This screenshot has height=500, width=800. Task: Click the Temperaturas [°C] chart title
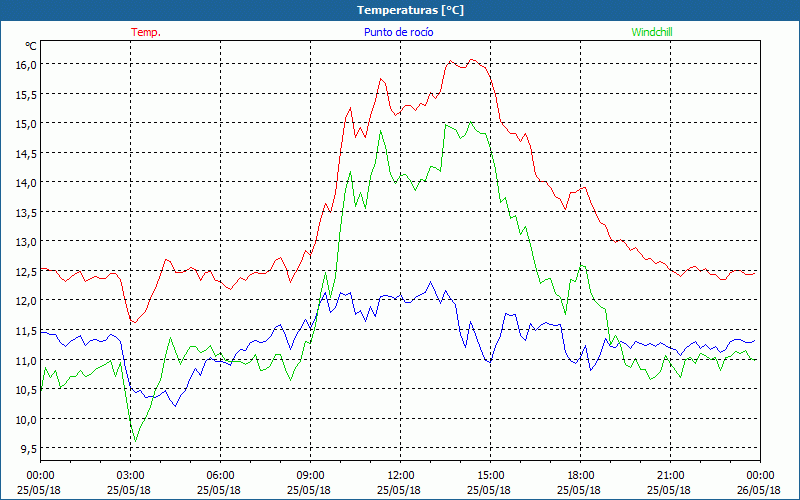click(410, 10)
